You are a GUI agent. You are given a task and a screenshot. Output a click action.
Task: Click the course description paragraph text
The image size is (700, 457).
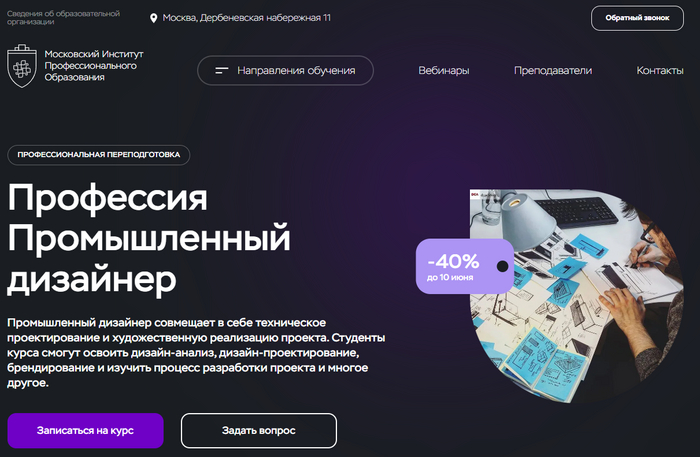click(x=196, y=353)
